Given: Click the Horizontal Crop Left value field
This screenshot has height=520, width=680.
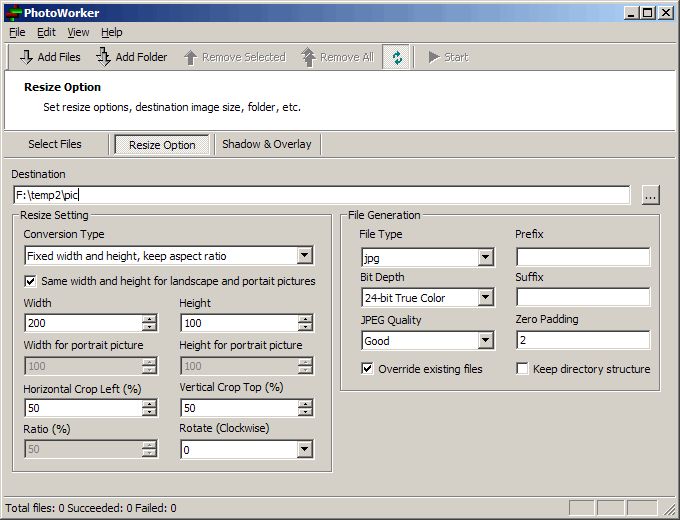Looking at the screenshot, I should coord(83,408).
